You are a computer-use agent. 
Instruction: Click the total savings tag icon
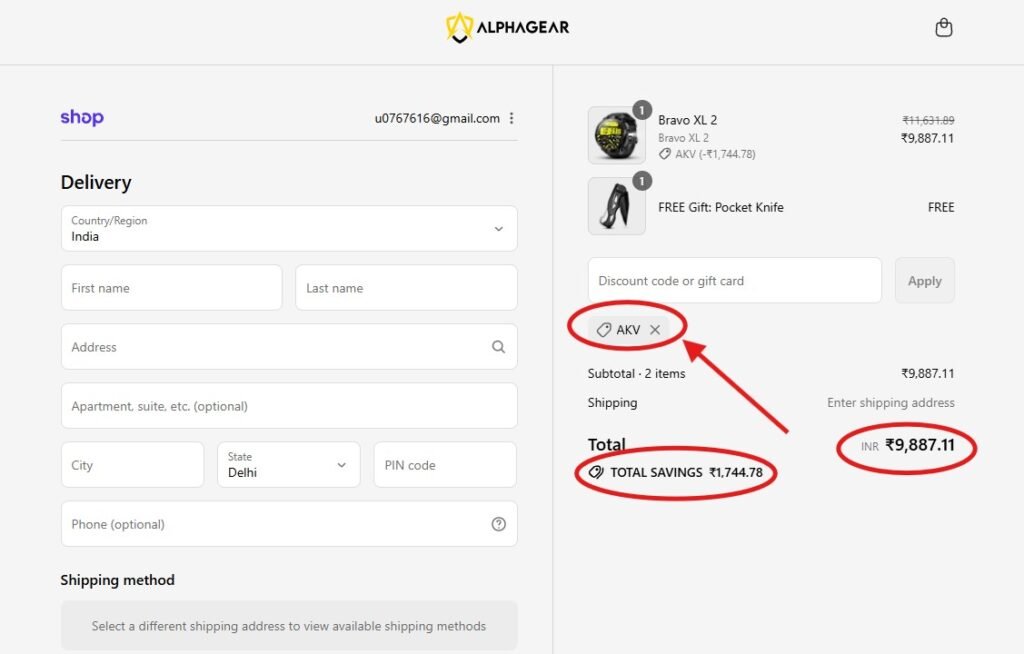coord(596,472)
